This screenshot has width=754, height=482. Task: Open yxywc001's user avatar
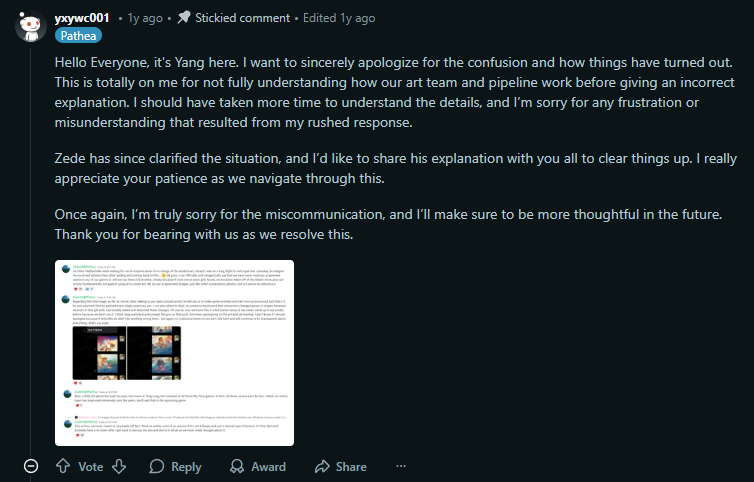pyautogui.click(x=30, y=24)
